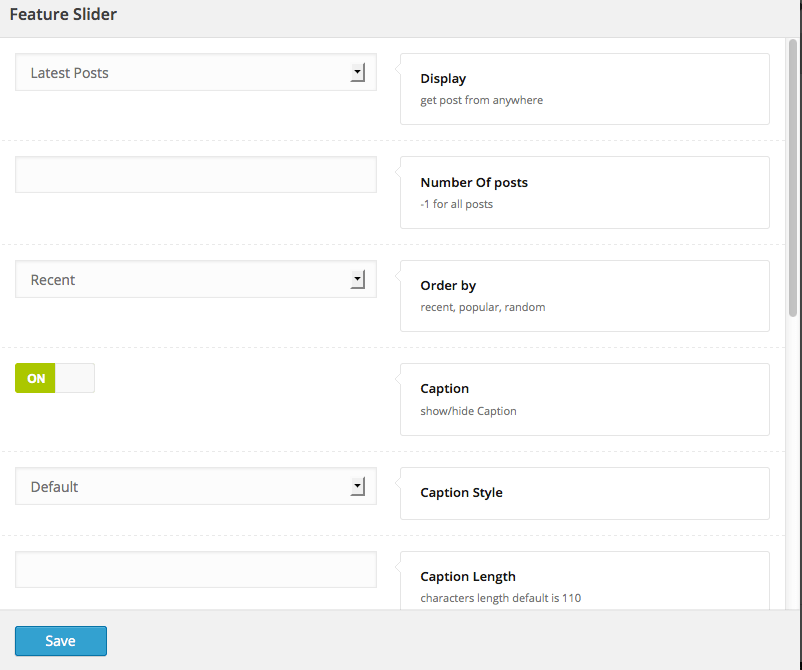This screenshot has height=670, width=802.
Task: Open the Default caption style dropdown
Action: 195,487
